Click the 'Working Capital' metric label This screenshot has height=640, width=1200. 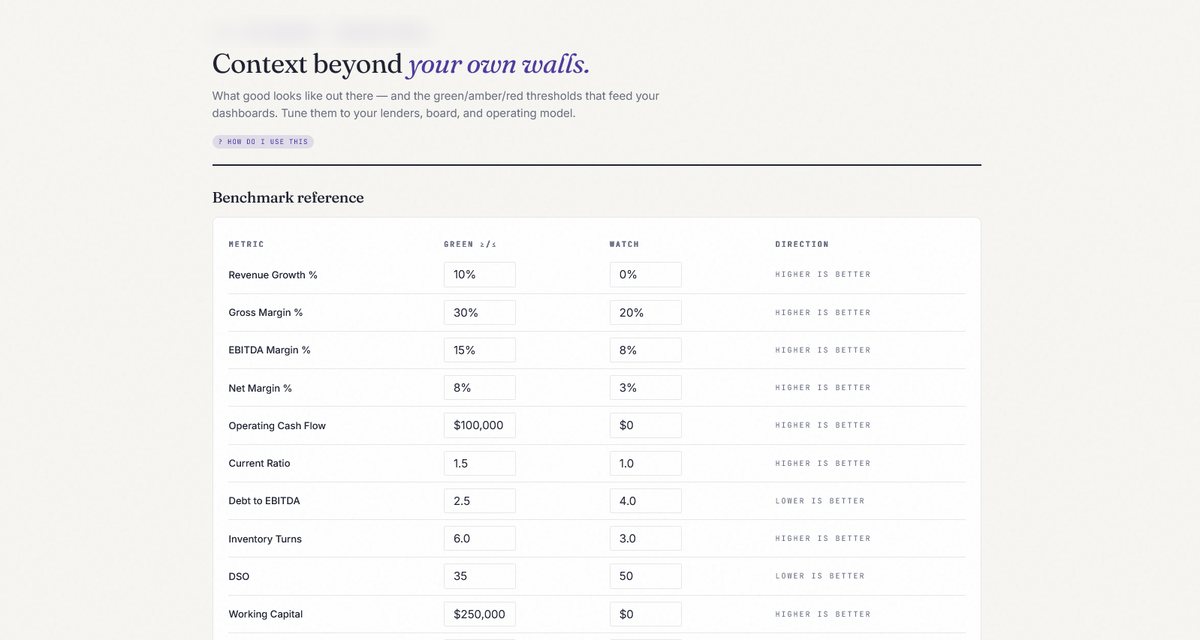266,615
